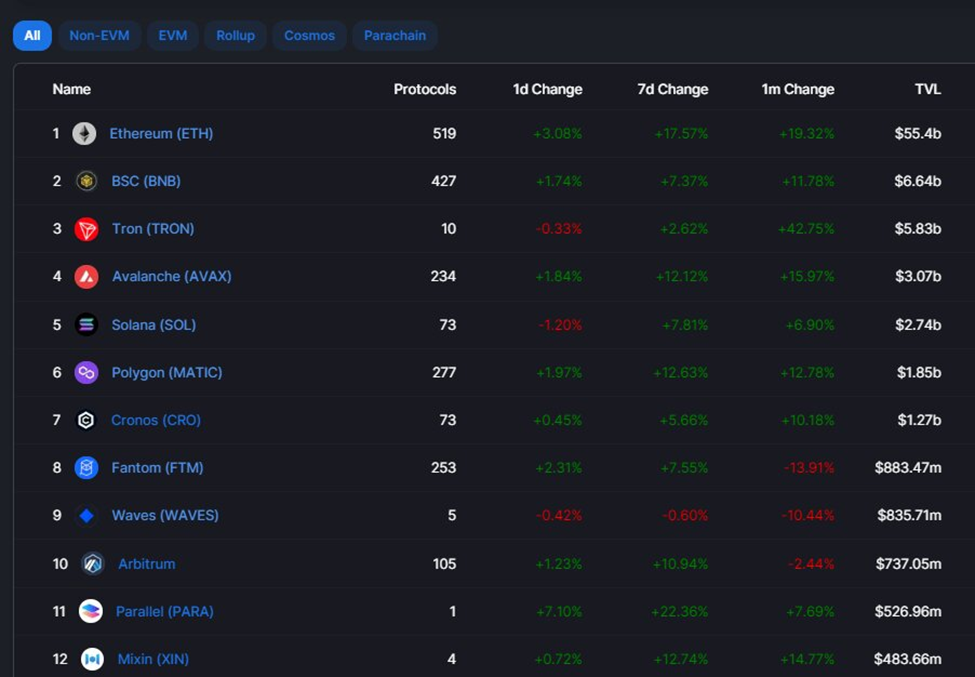This screenshot has height=677, width=975.
Task: Open the Parachain filter tab
Action: click(394, 36)
